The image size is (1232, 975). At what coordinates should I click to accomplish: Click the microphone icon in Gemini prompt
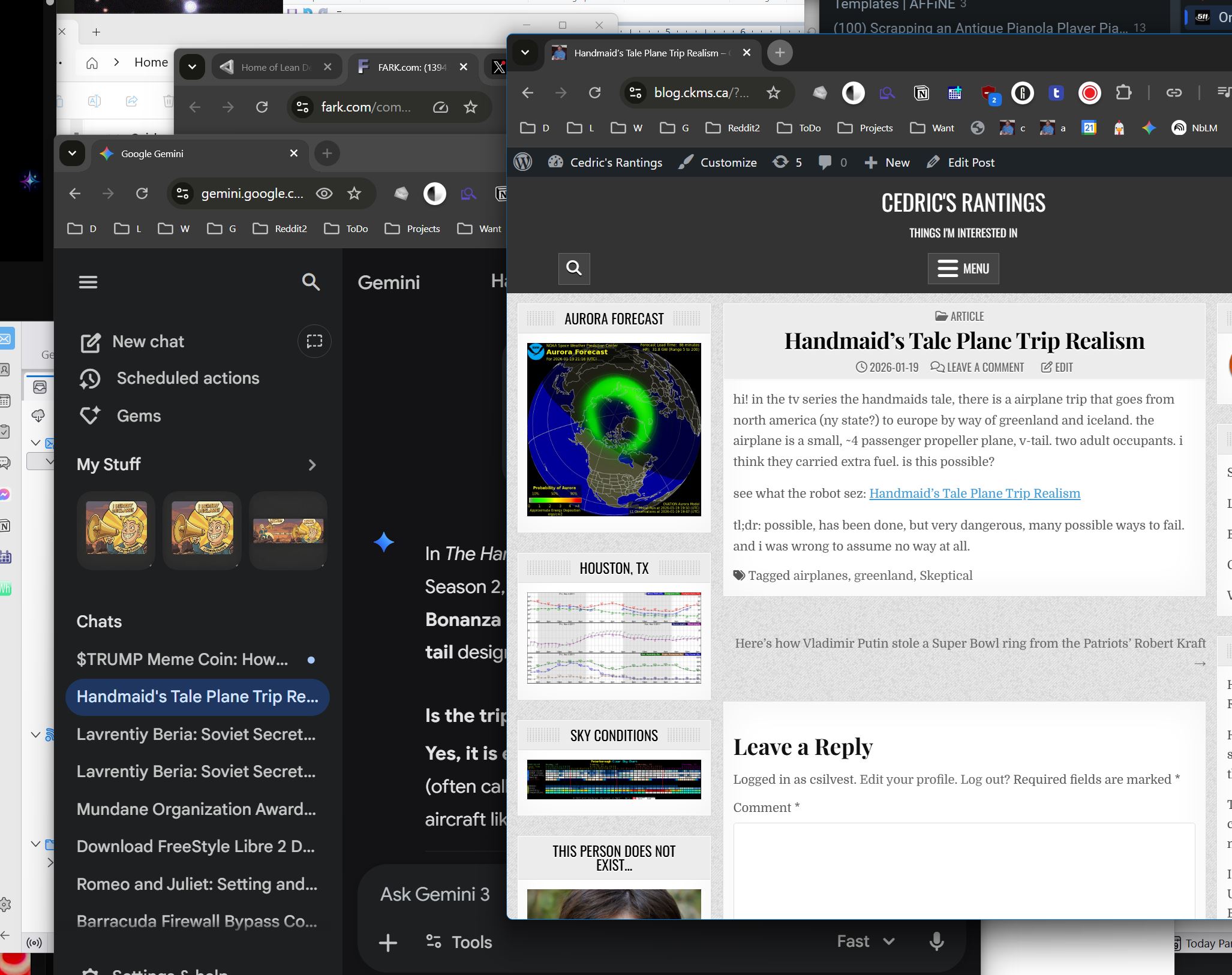pos(936,941)
